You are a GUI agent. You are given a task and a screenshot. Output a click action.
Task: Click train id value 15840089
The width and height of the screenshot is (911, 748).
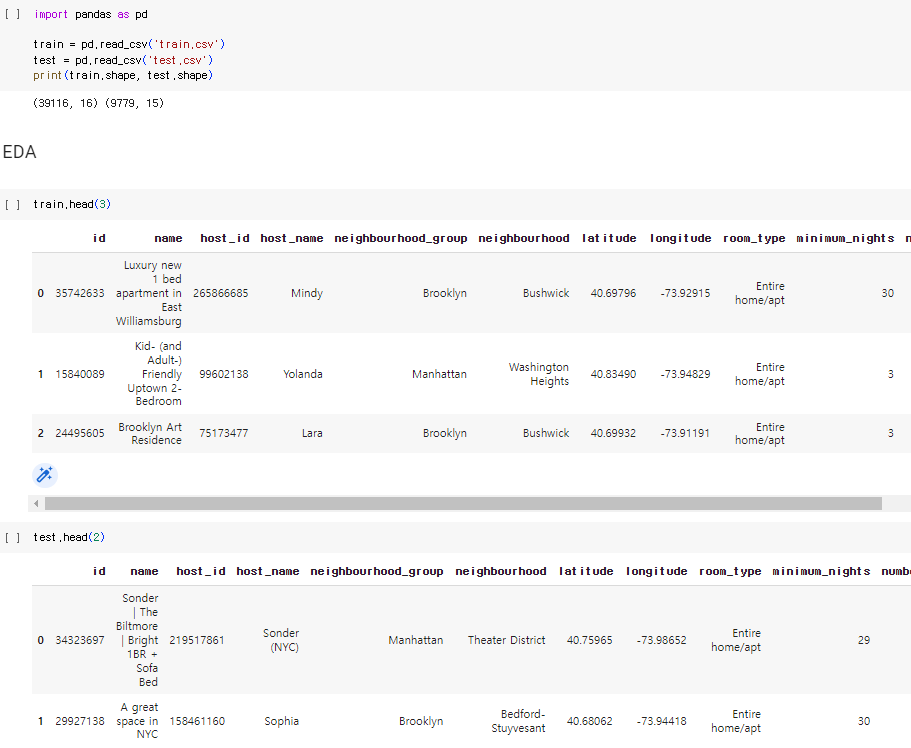80,374
